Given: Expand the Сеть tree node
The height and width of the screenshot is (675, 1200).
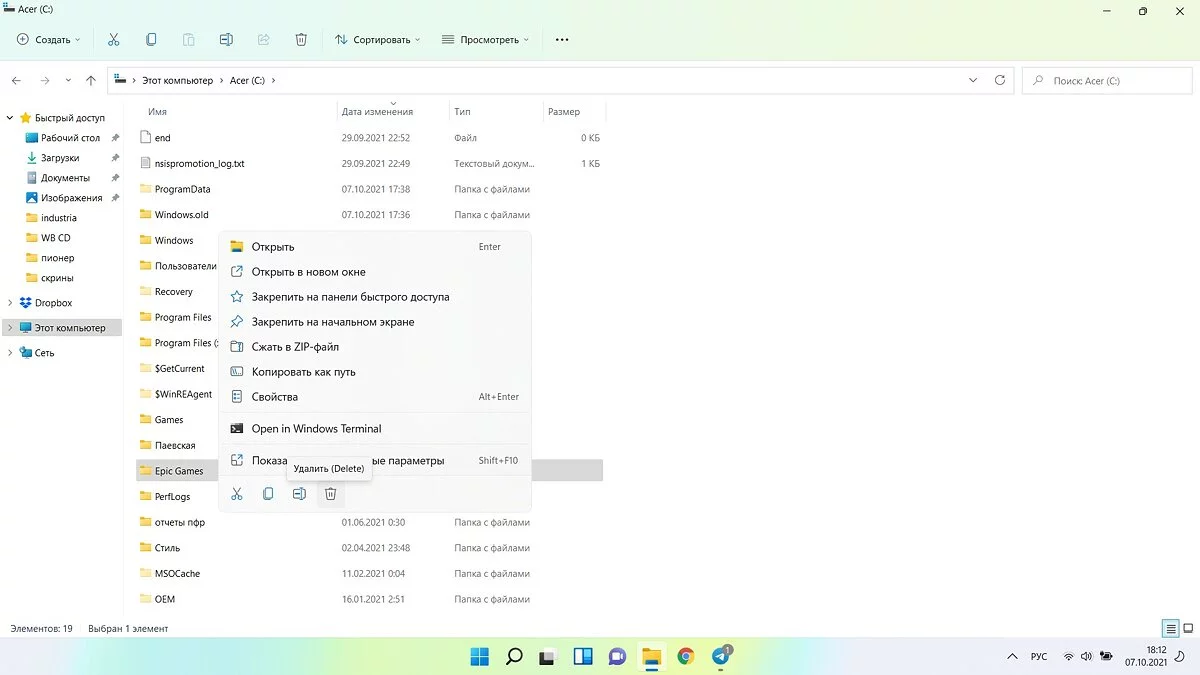Looking at the screenshot, I should [10, 353].
